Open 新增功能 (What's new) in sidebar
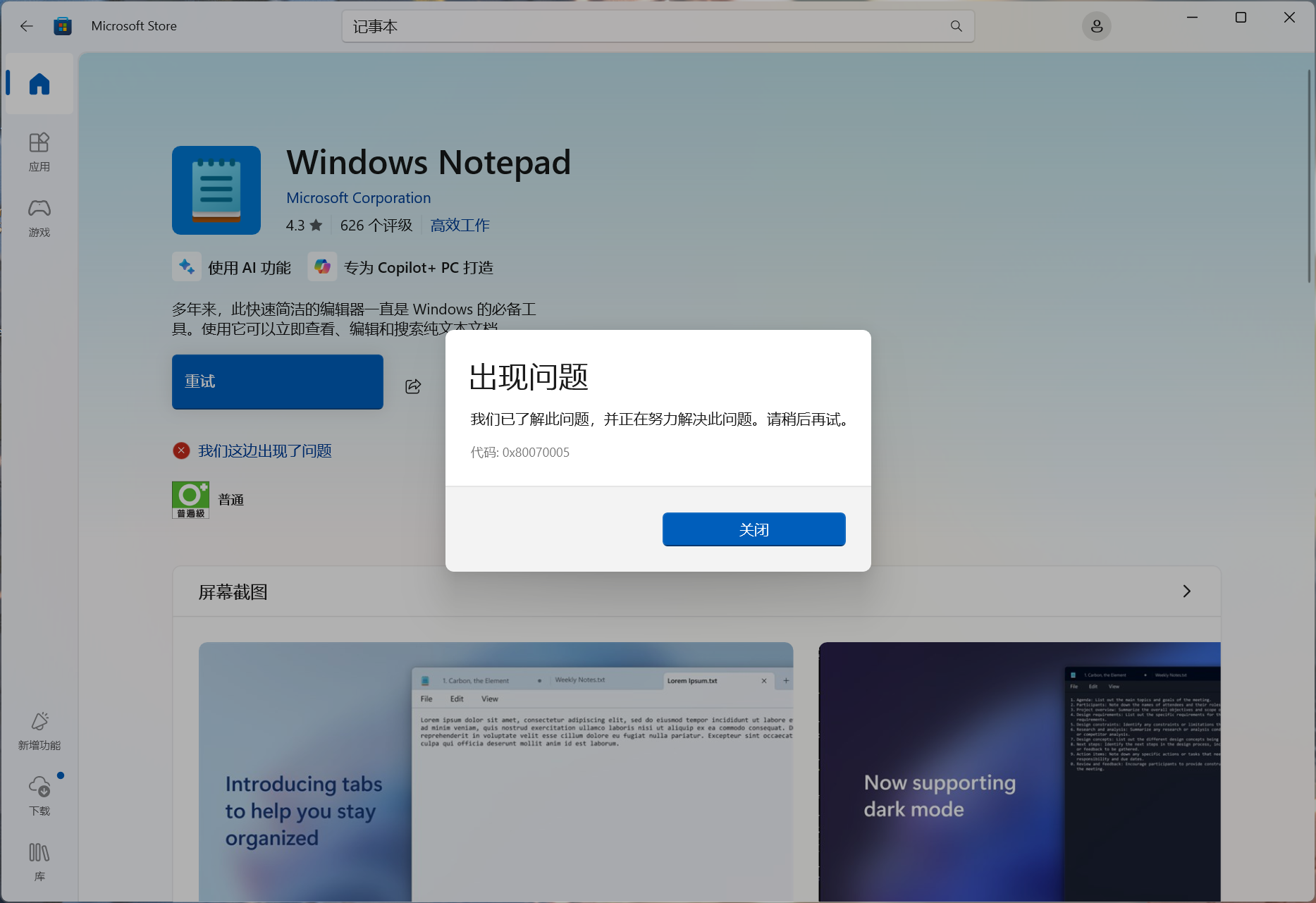The width and height of the screenshot is (1316, 903). click(39, 731)
